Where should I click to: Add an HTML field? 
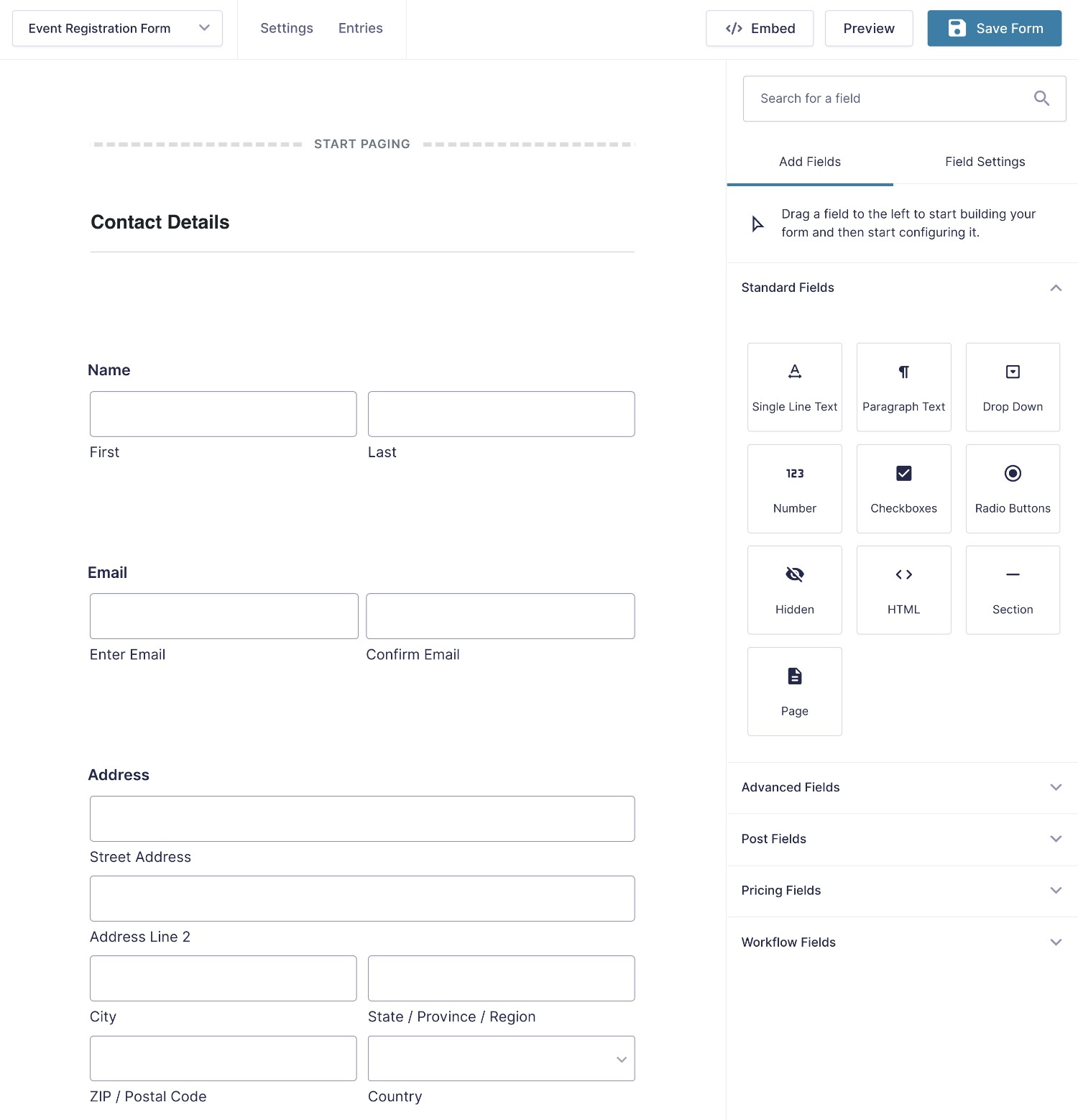[903, 589]
